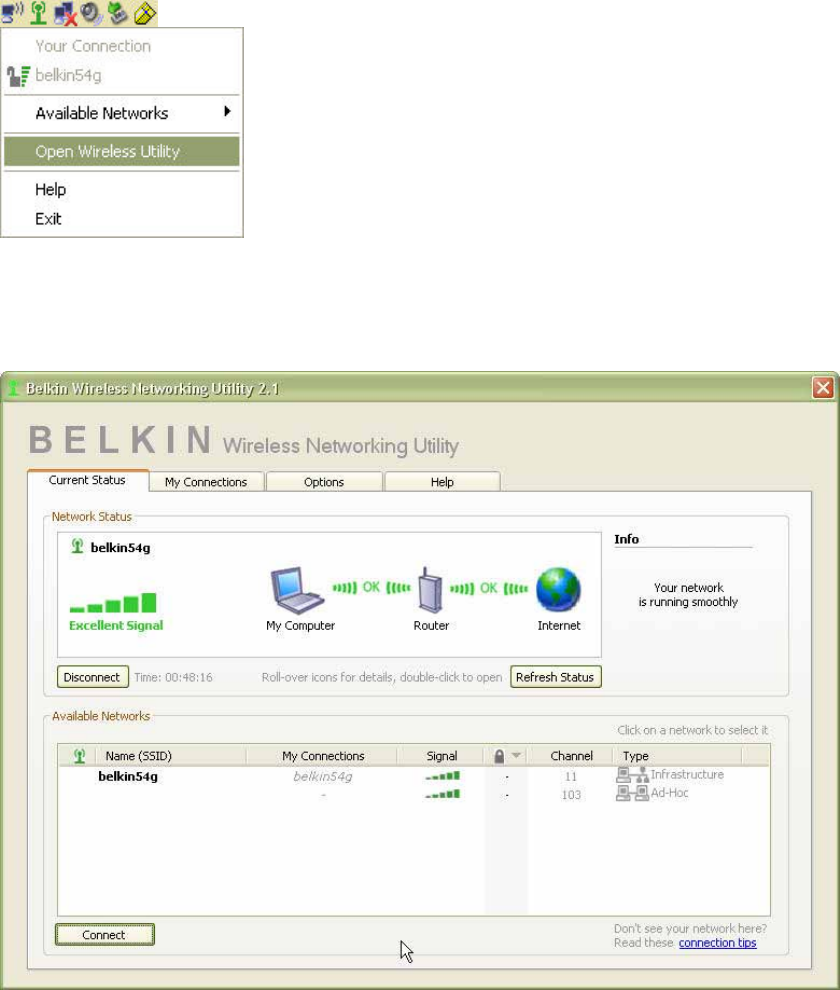
Task: Expand the Available Networks submenu
Action: click(121, 114)
